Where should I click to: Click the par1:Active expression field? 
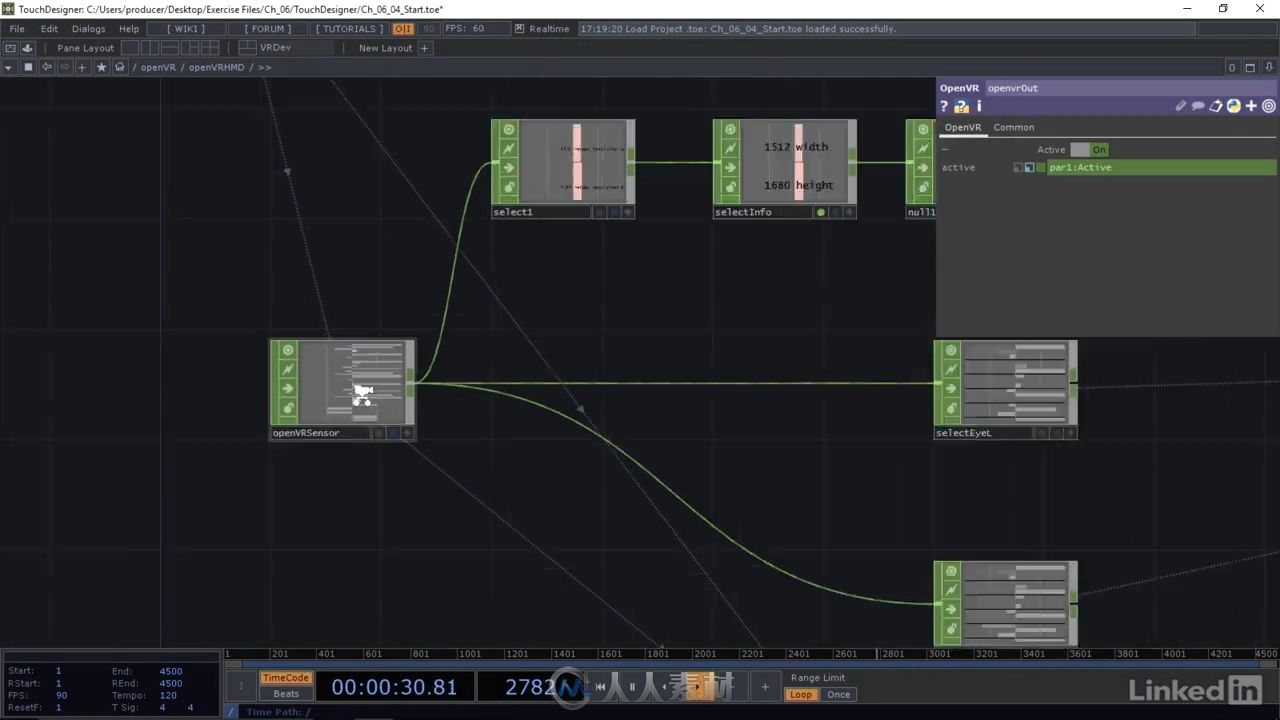1161,167
